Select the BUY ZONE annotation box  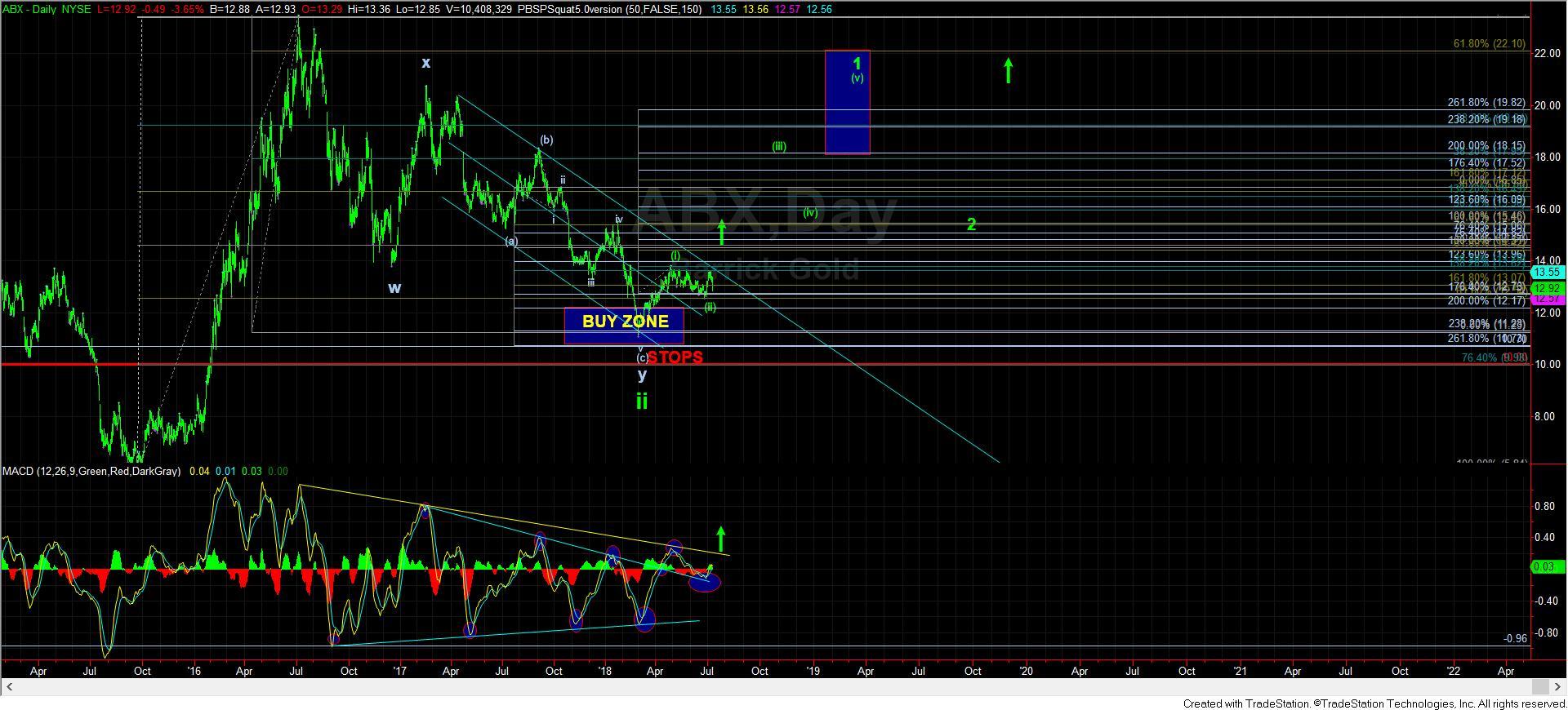click(625, 326)
